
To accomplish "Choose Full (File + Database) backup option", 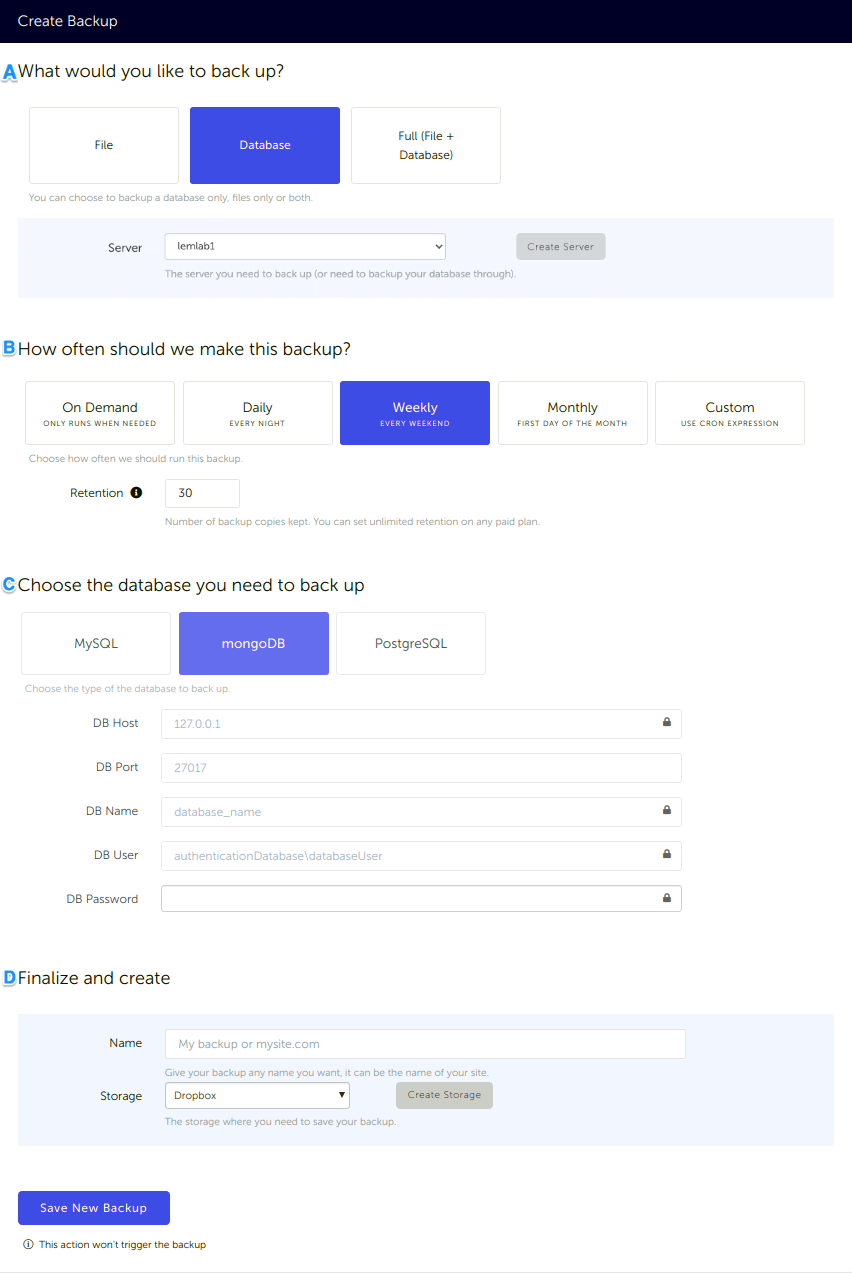I will click(426, 145).
